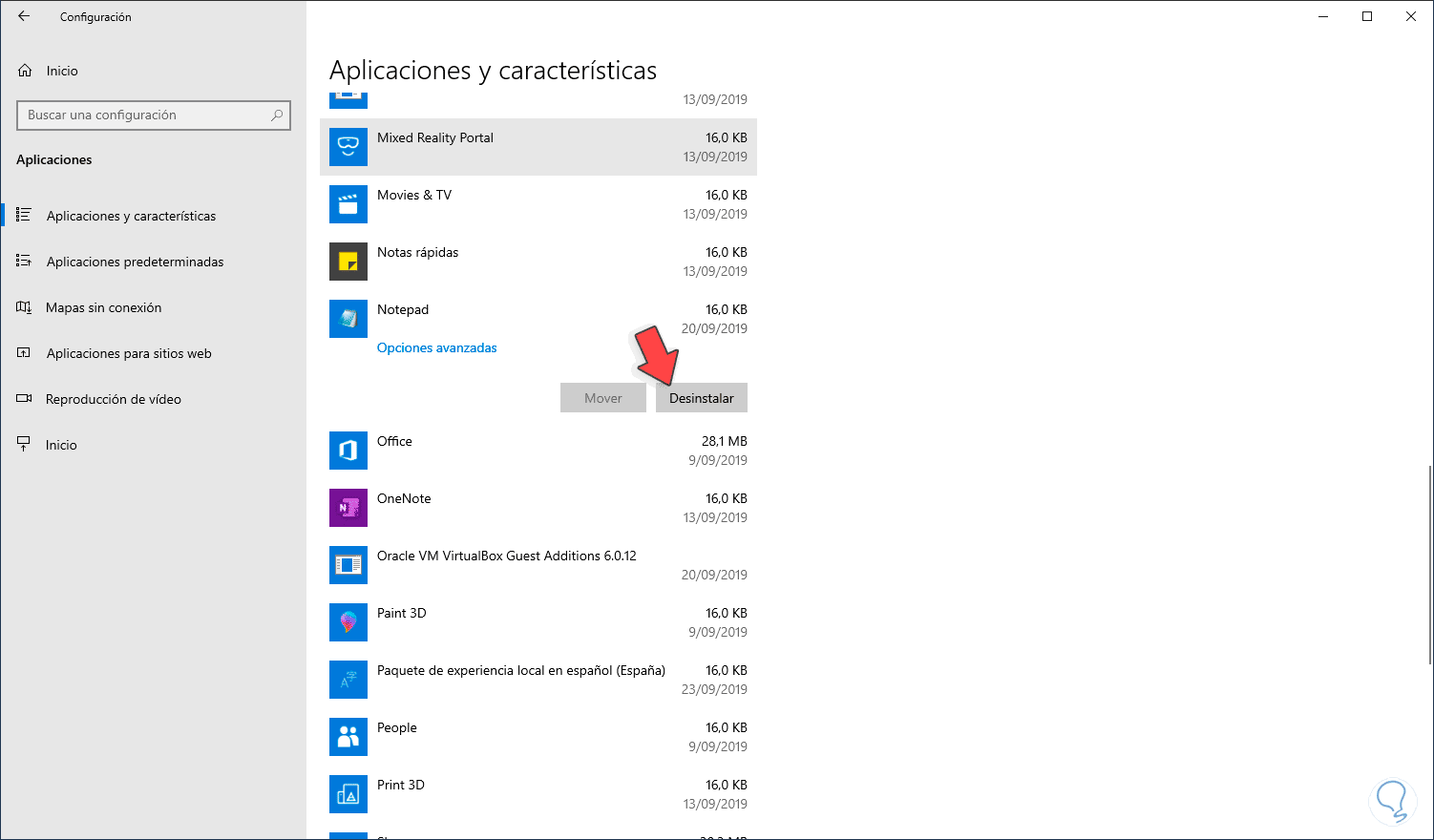Open Aplicaciones para sitios web settings
This screenshot has height=840, width=1434.
153,353
